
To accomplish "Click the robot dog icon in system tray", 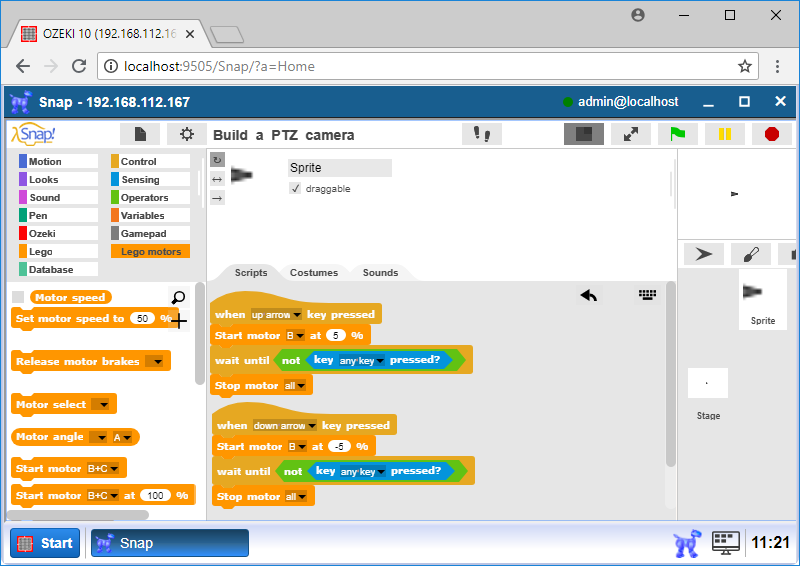I will 687,543.
